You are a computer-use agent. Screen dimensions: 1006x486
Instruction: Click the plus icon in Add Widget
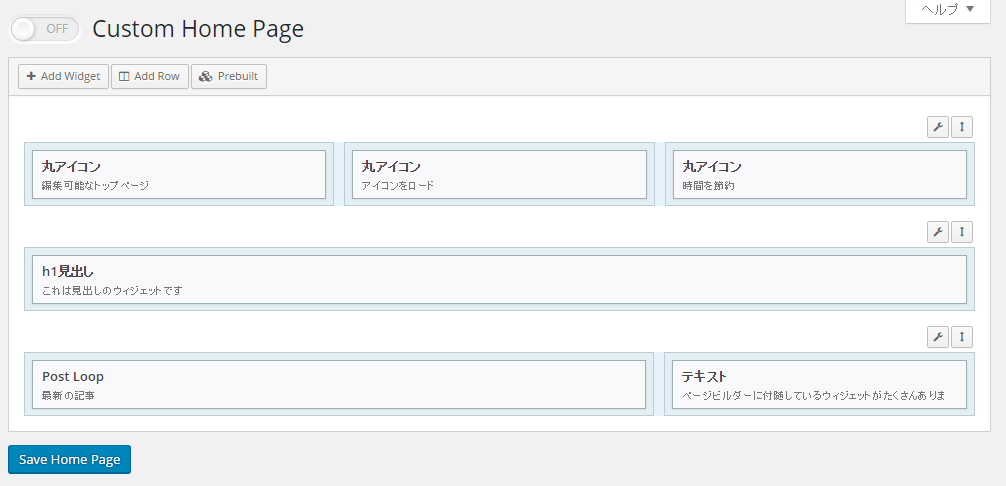point(31,76)
